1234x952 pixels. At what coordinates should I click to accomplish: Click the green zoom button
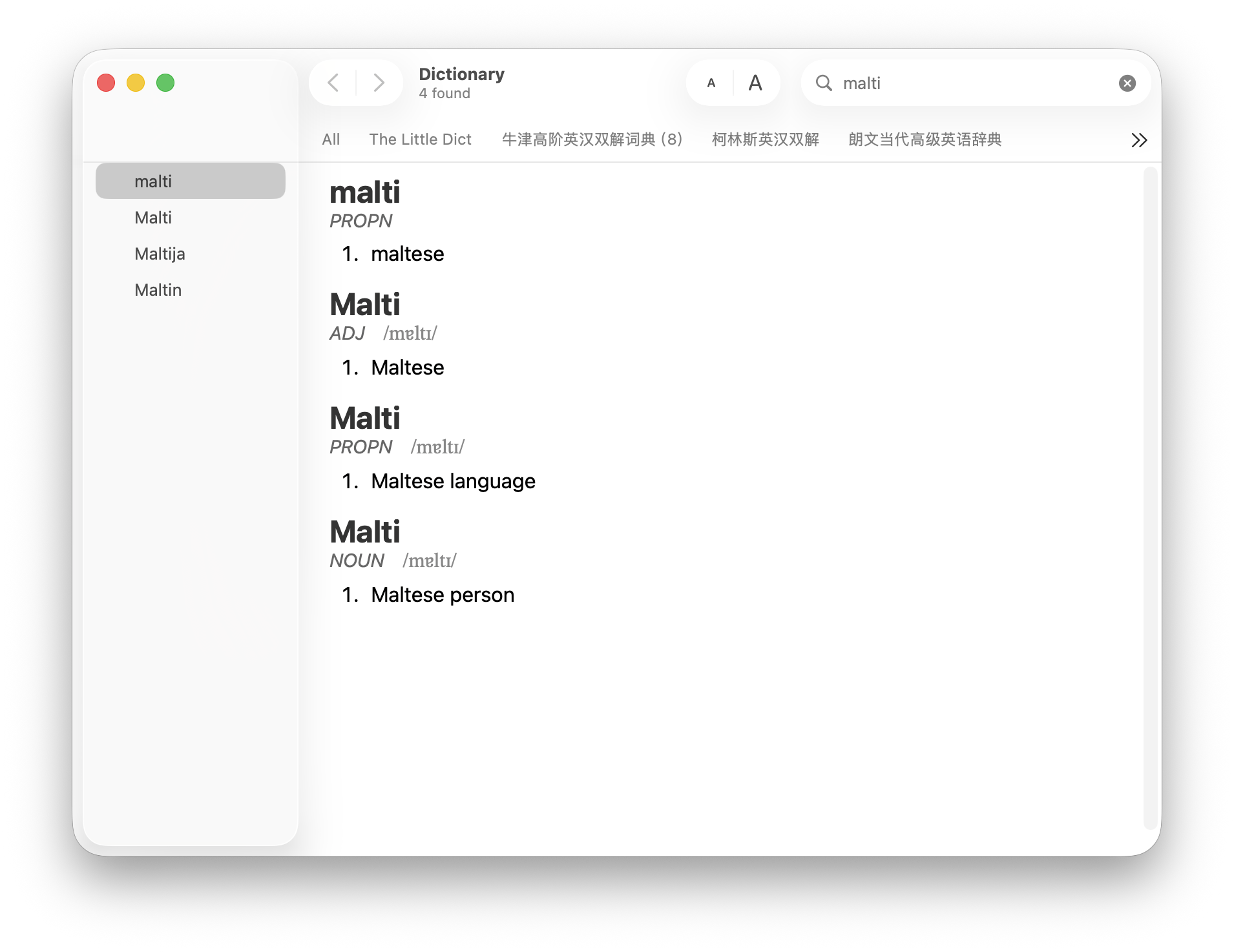[x=165, y=83]
